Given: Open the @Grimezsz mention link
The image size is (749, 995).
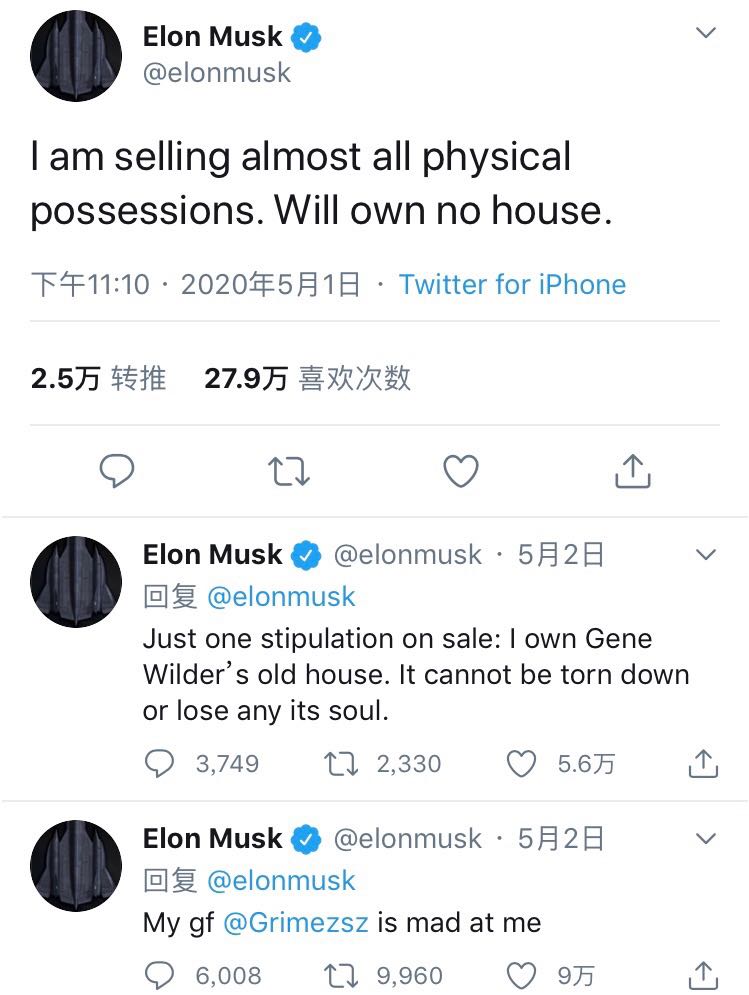Looking at the screenshot, I should pos(299,922).
